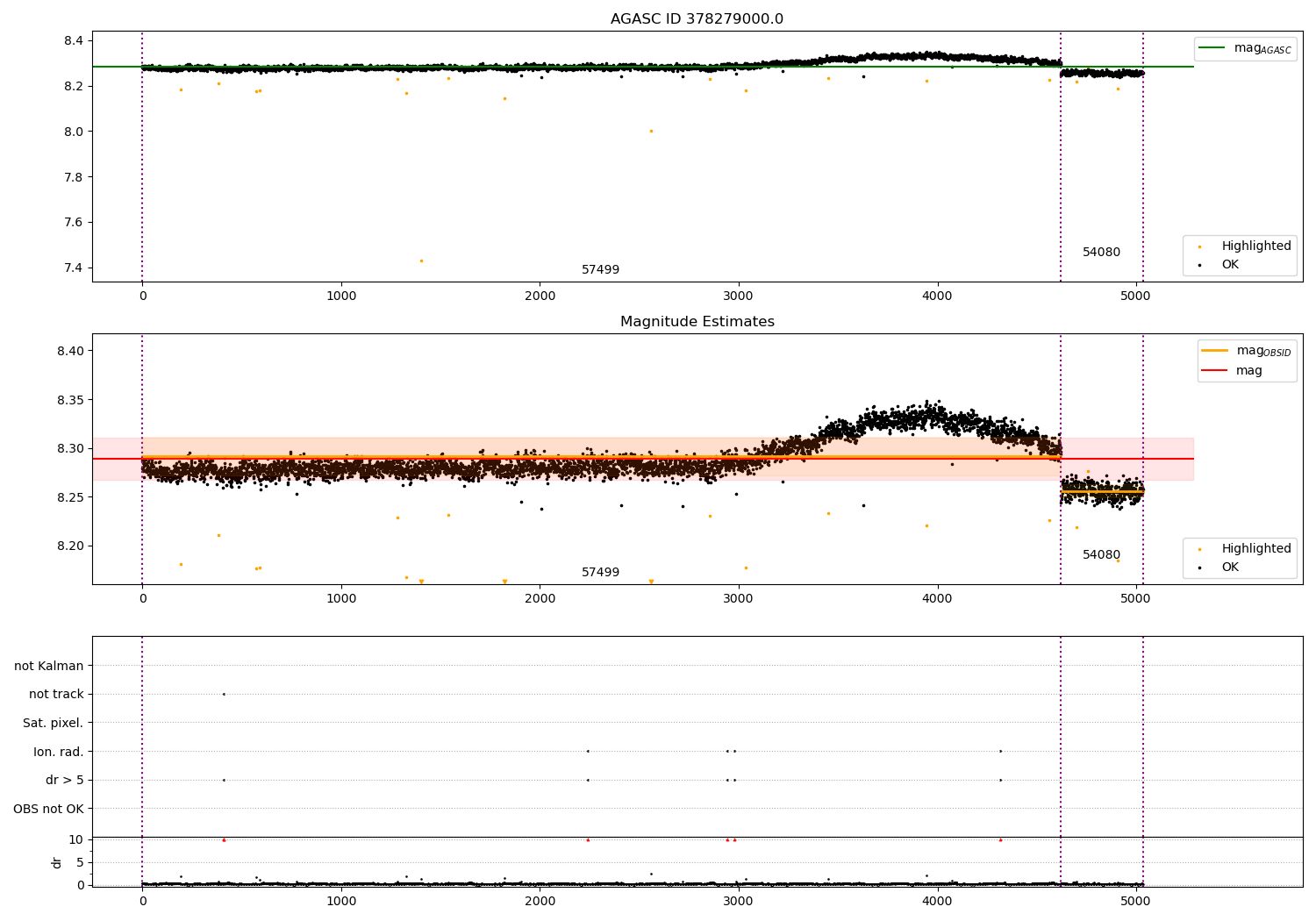1316x921 pixels.
Task: Click the 'Magnitude Estimates' subplot title
Action: pyautogui.click(x=697, y=322)
